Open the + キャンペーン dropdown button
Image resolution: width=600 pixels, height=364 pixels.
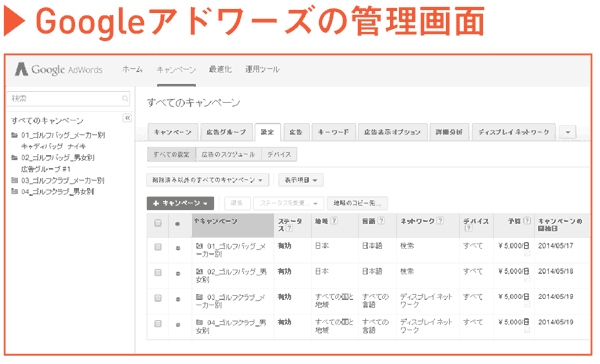coord(180,203)
